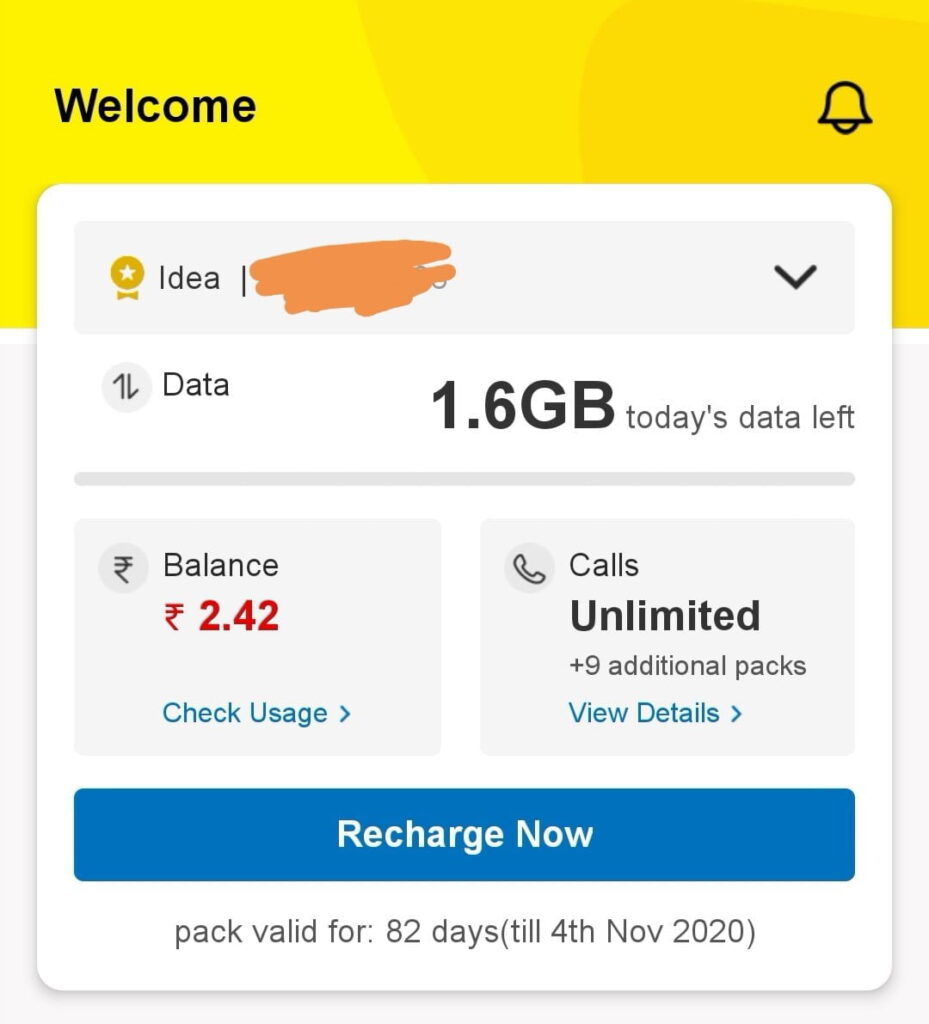Viewport: 929px width, 1024px height.
Task: Tap the Data label
Action: (x=196, y=385)
